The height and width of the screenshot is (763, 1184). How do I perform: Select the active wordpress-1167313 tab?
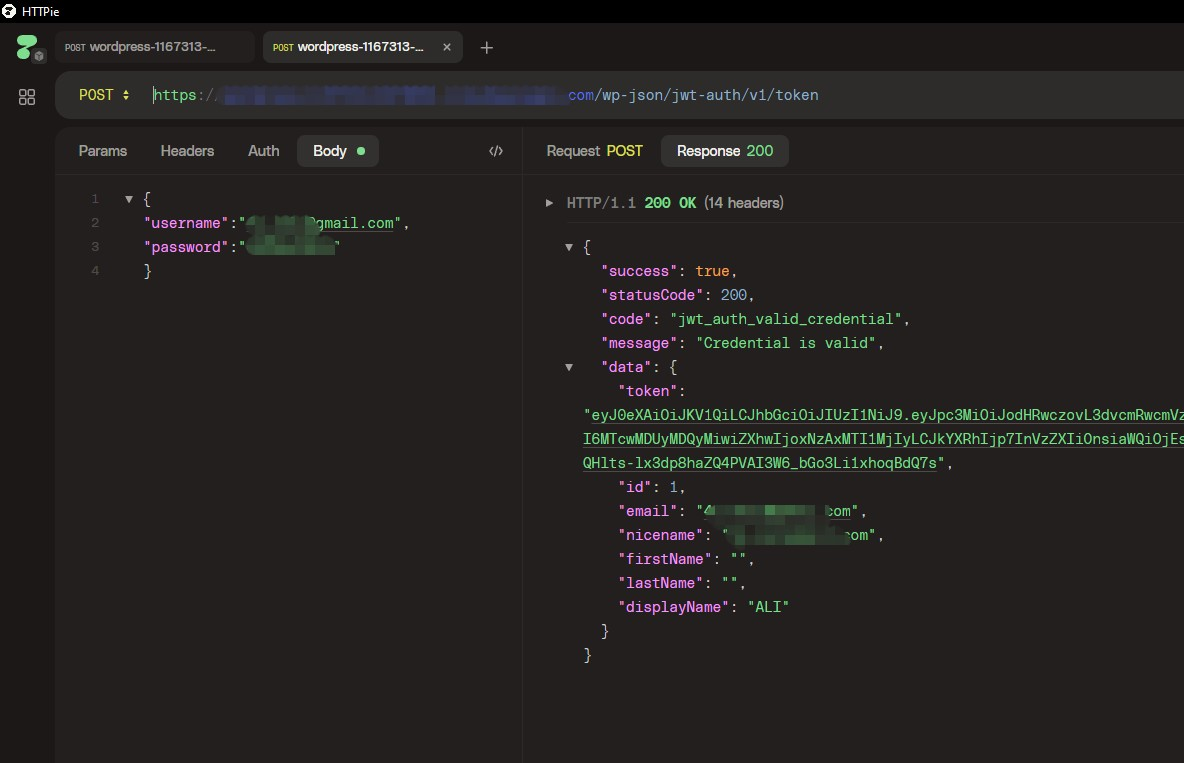coord(362,47)
